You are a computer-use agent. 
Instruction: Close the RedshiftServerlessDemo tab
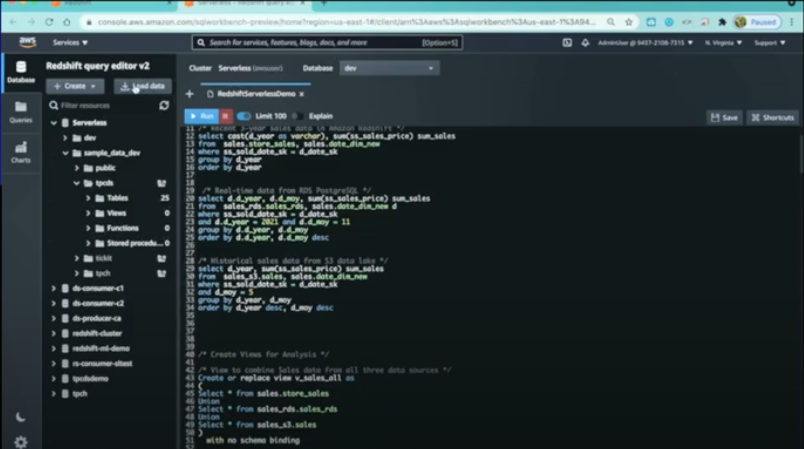pos(302,94)
